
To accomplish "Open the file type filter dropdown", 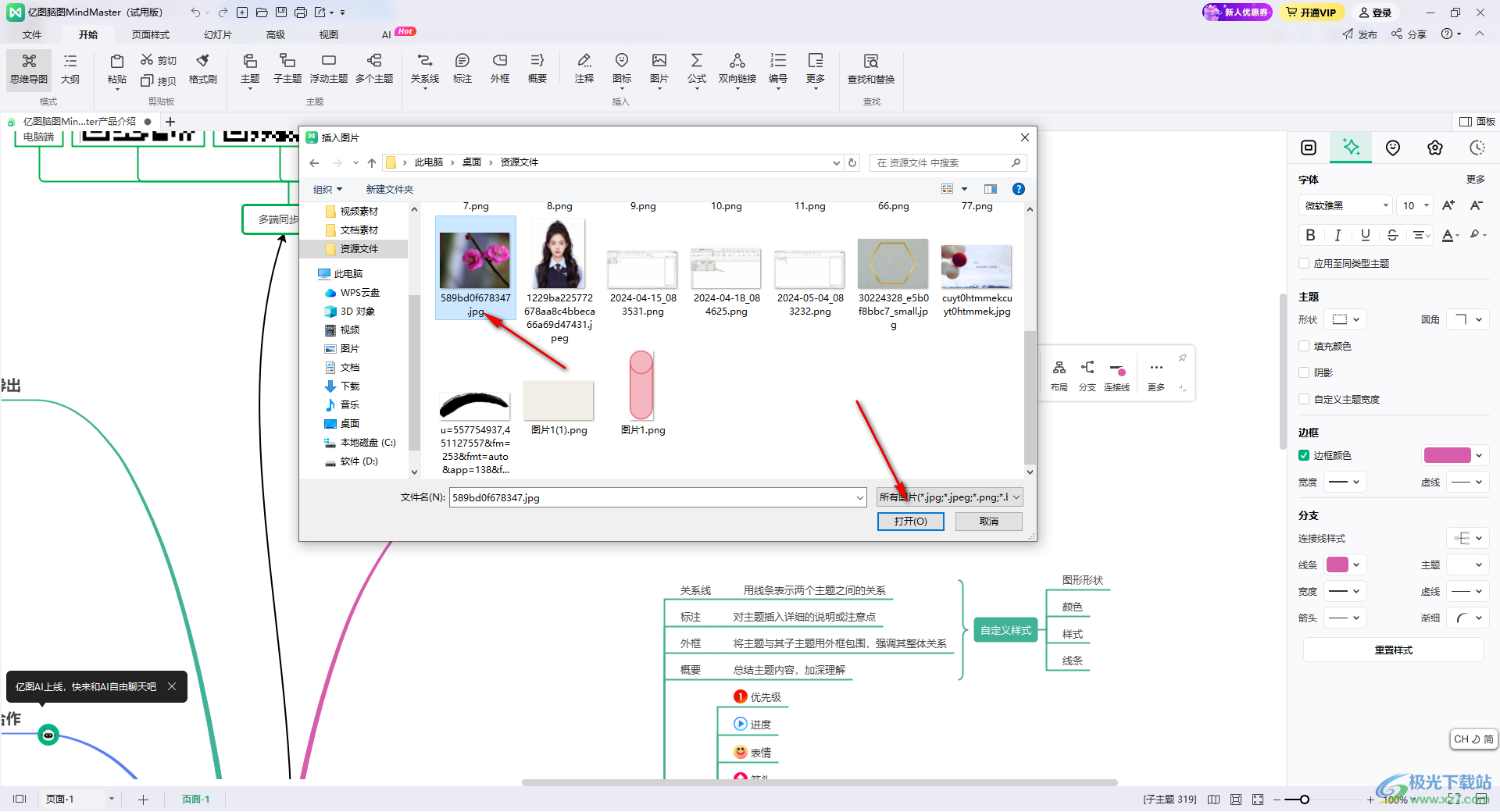I will [949, 497].
